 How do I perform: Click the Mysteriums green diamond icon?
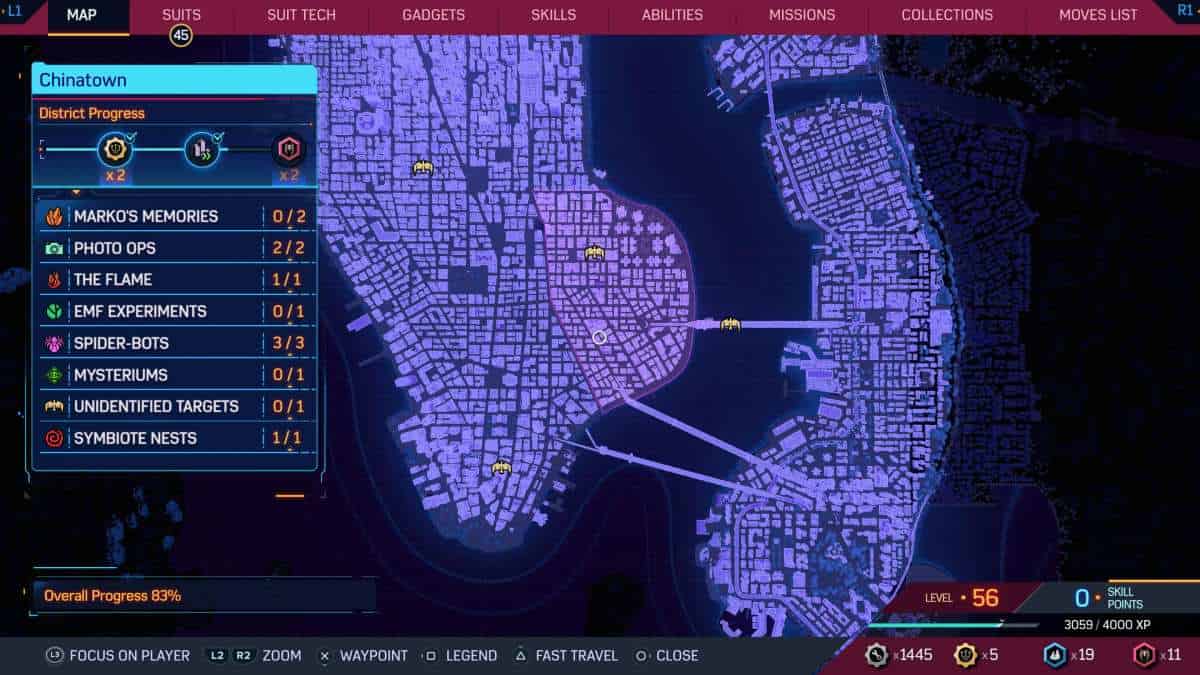coord(54,375)
